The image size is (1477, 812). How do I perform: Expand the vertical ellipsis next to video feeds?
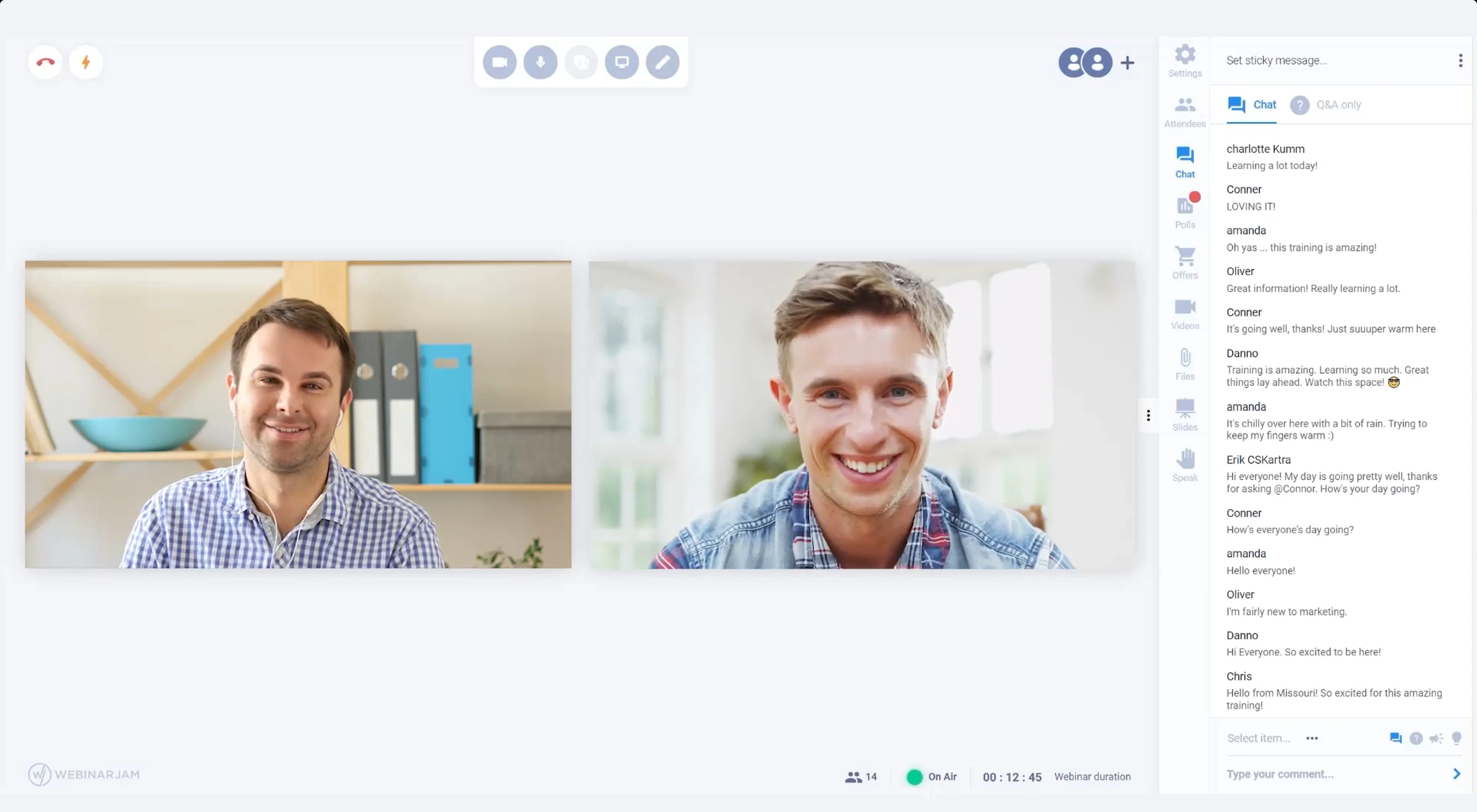[x=1148, y=415]
